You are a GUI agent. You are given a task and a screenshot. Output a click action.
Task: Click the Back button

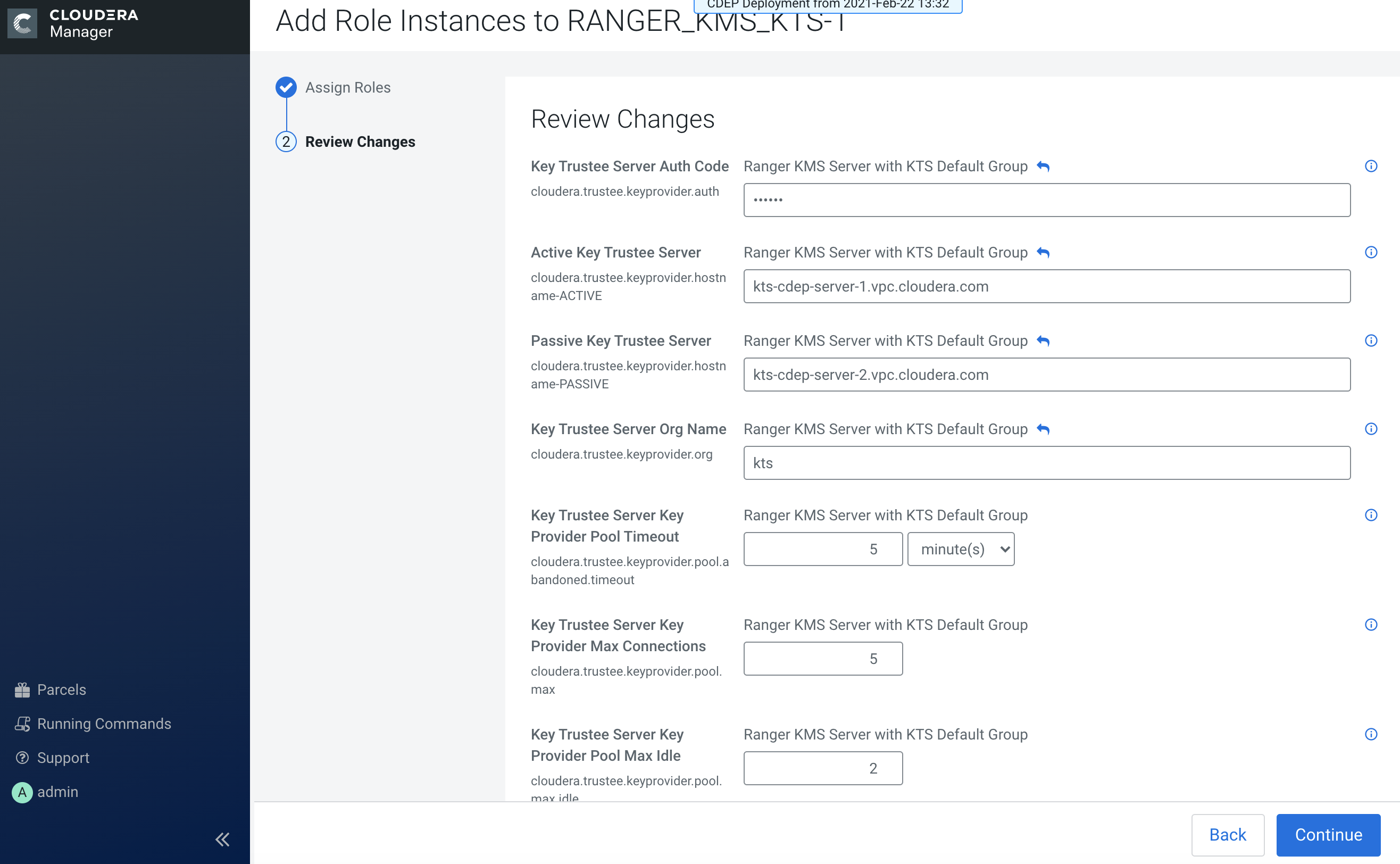[x=1227, y=834]
